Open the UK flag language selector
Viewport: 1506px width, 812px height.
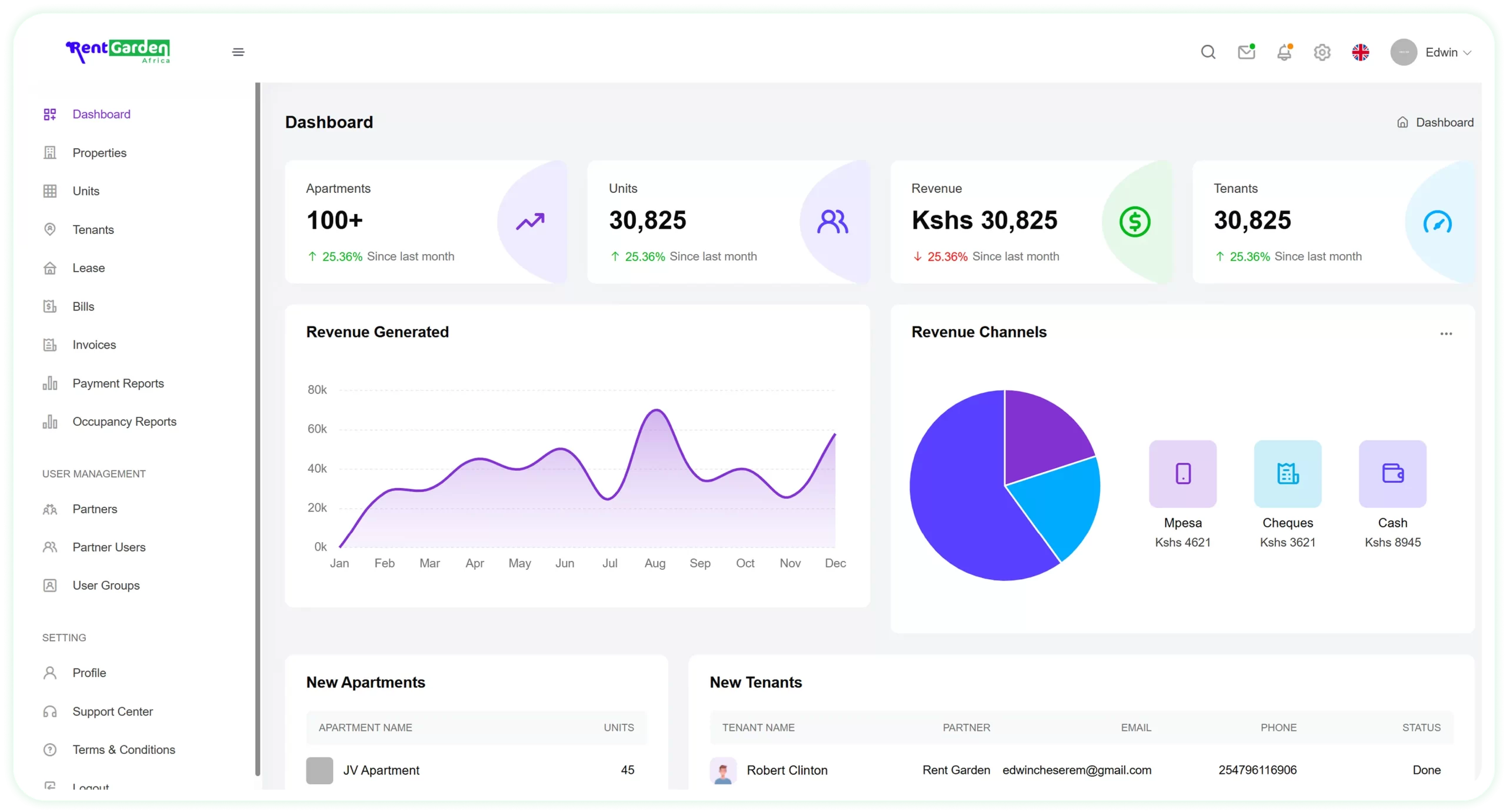pos(1360,52)
